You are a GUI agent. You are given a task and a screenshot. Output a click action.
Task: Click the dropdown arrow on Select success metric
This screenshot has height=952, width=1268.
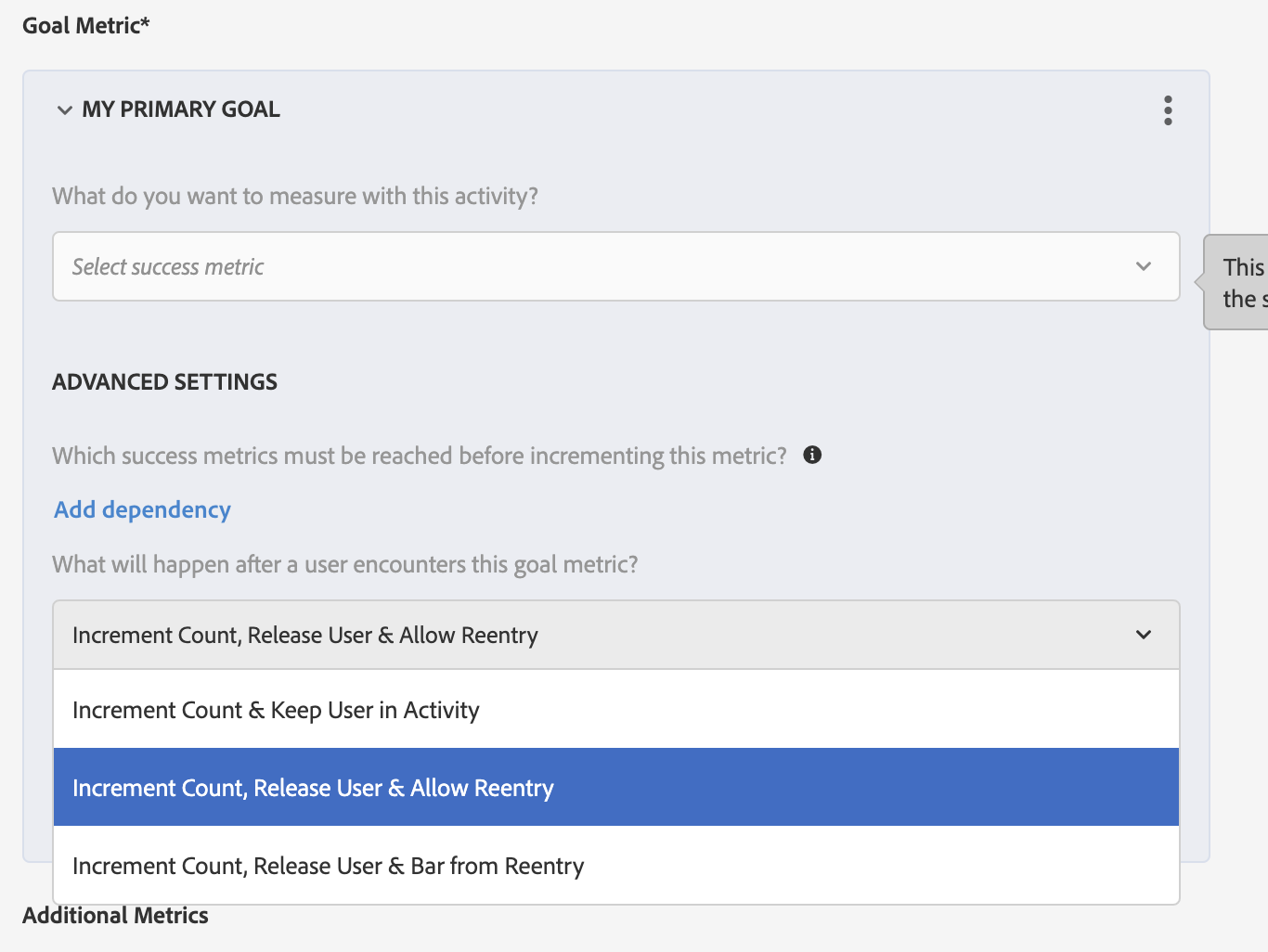pyautogui.click(x=1144, y=266)
